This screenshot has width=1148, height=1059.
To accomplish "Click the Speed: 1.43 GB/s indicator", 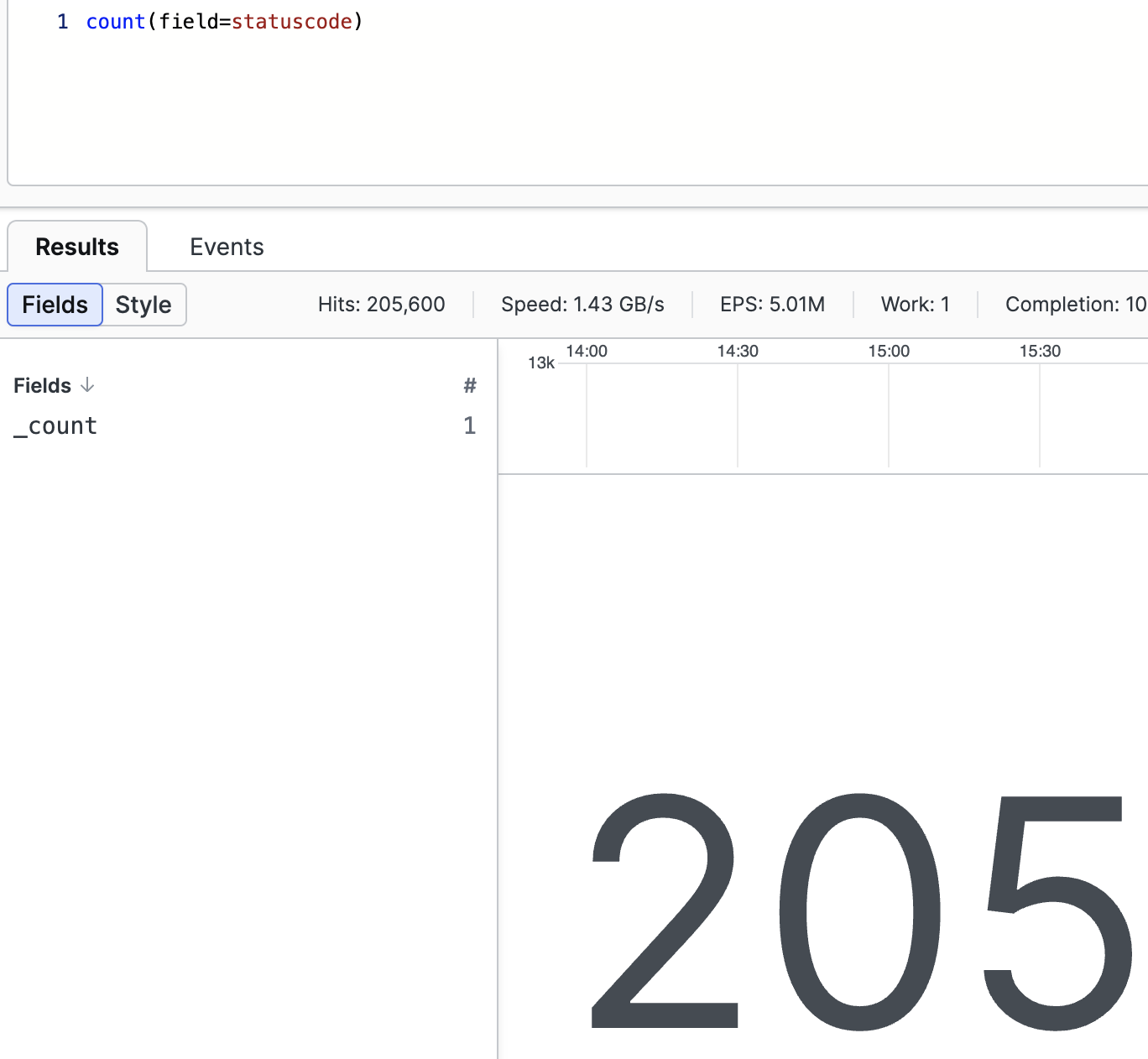I will pyautogui.click(x=582, y=304).
